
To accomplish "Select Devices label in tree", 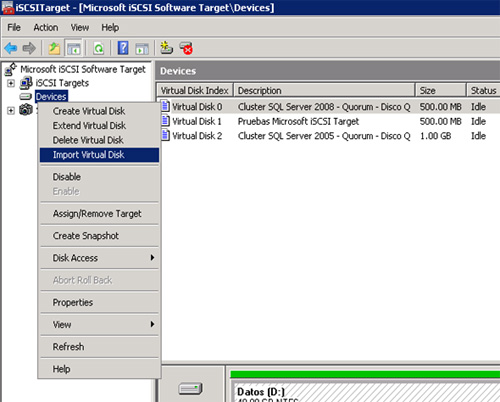I will [51, 97].
